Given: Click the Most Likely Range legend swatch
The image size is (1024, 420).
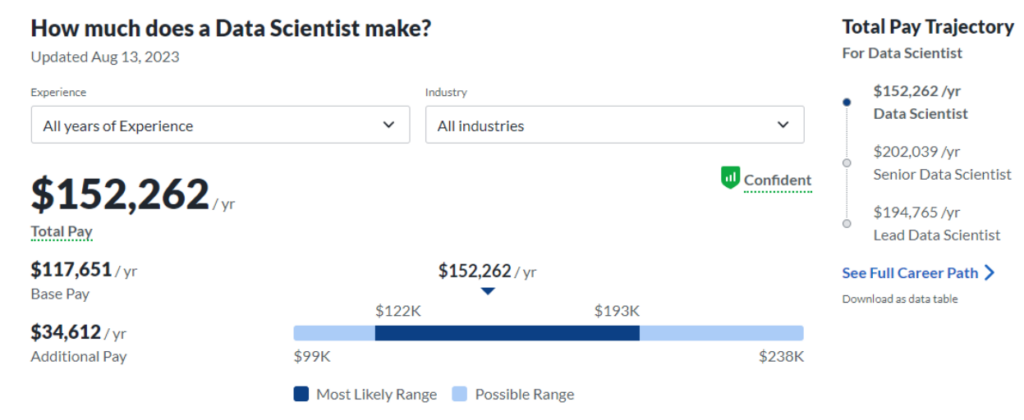Looking at the screenshot, I should coord(301,394).
